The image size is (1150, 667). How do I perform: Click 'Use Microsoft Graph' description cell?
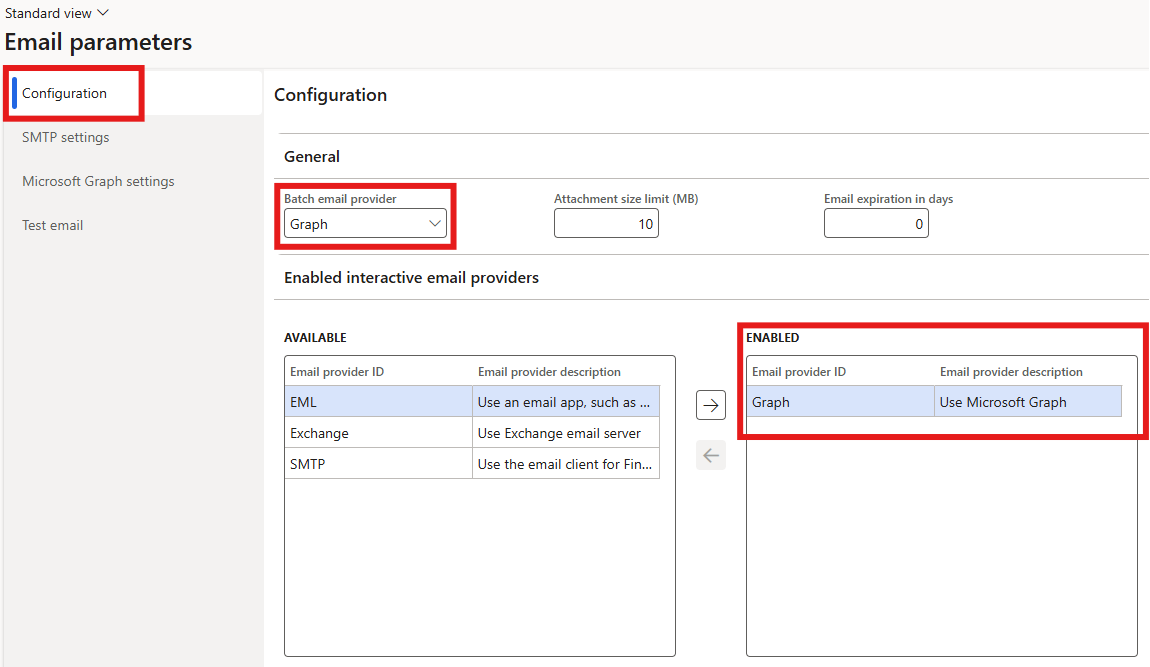1028,402
